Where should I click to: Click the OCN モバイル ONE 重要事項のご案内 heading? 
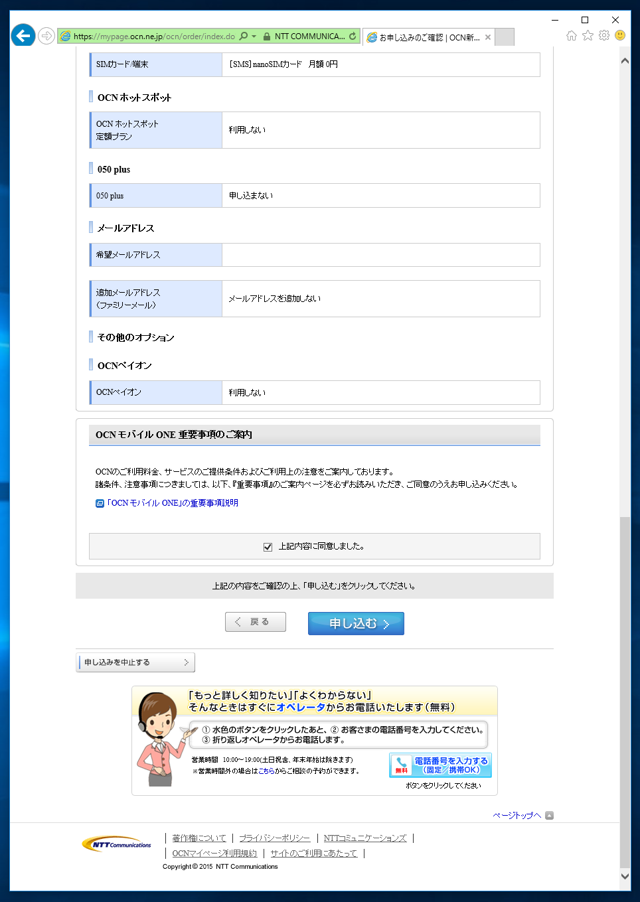[x=174, y=435]
